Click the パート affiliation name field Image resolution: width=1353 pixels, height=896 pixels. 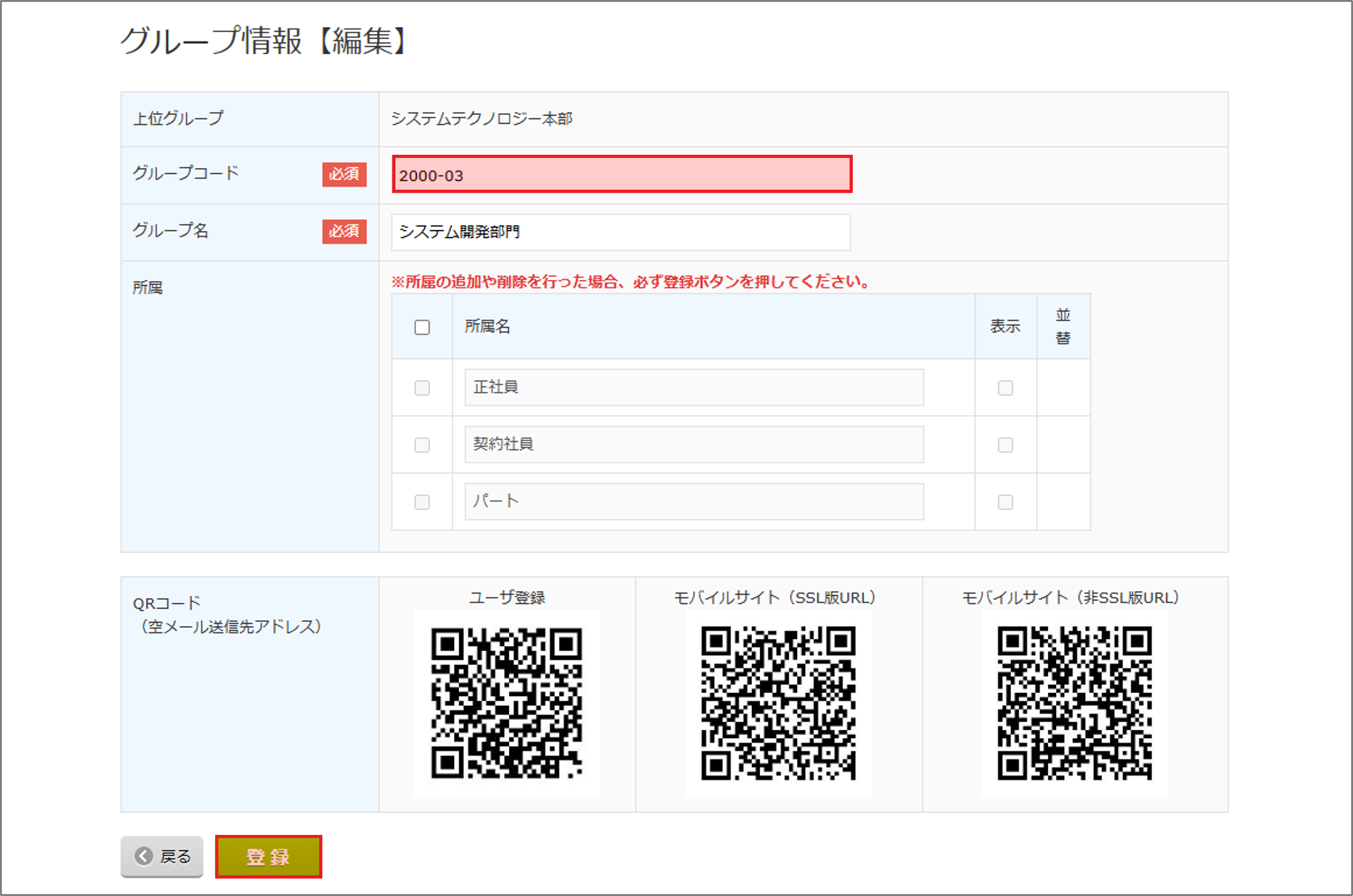[x=694, y=502]
